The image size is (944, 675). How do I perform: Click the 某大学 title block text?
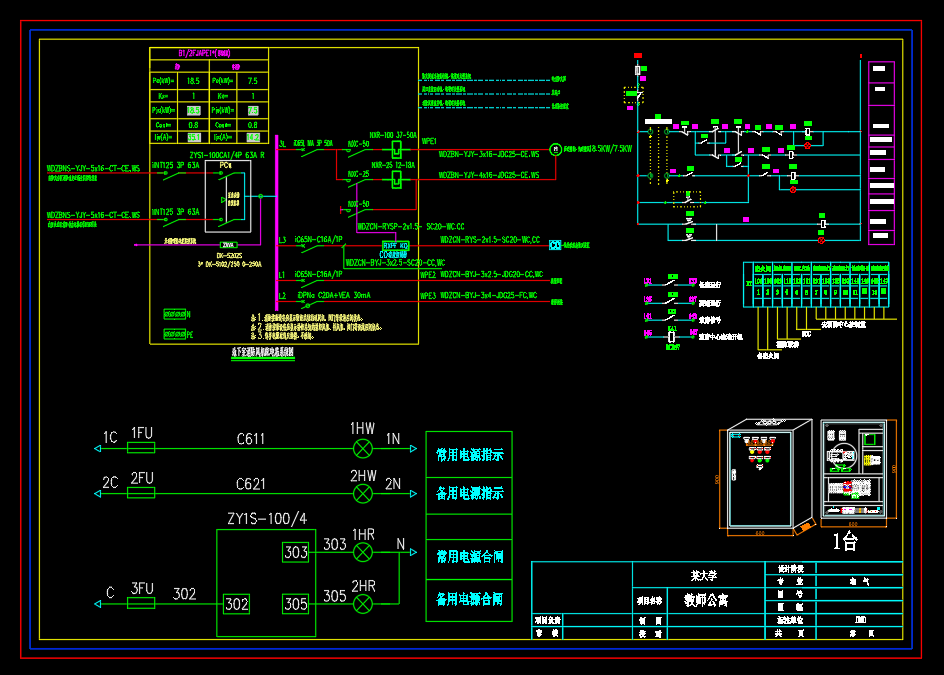click(703, 576)
